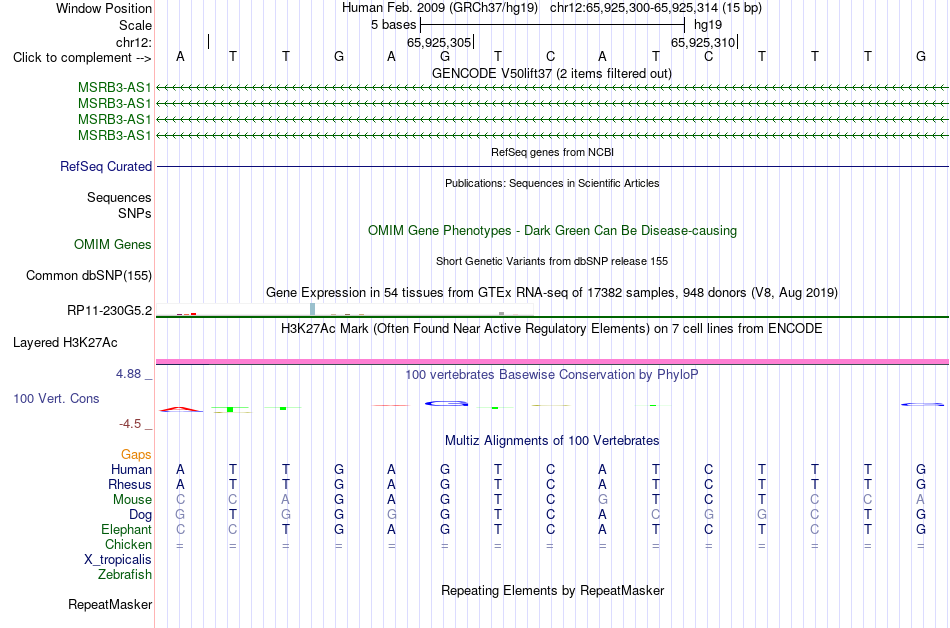Screen dimensions: 950x628
Task: Click the 'RefSeq genes from NCBI' title
Action: tap(552, 152)
